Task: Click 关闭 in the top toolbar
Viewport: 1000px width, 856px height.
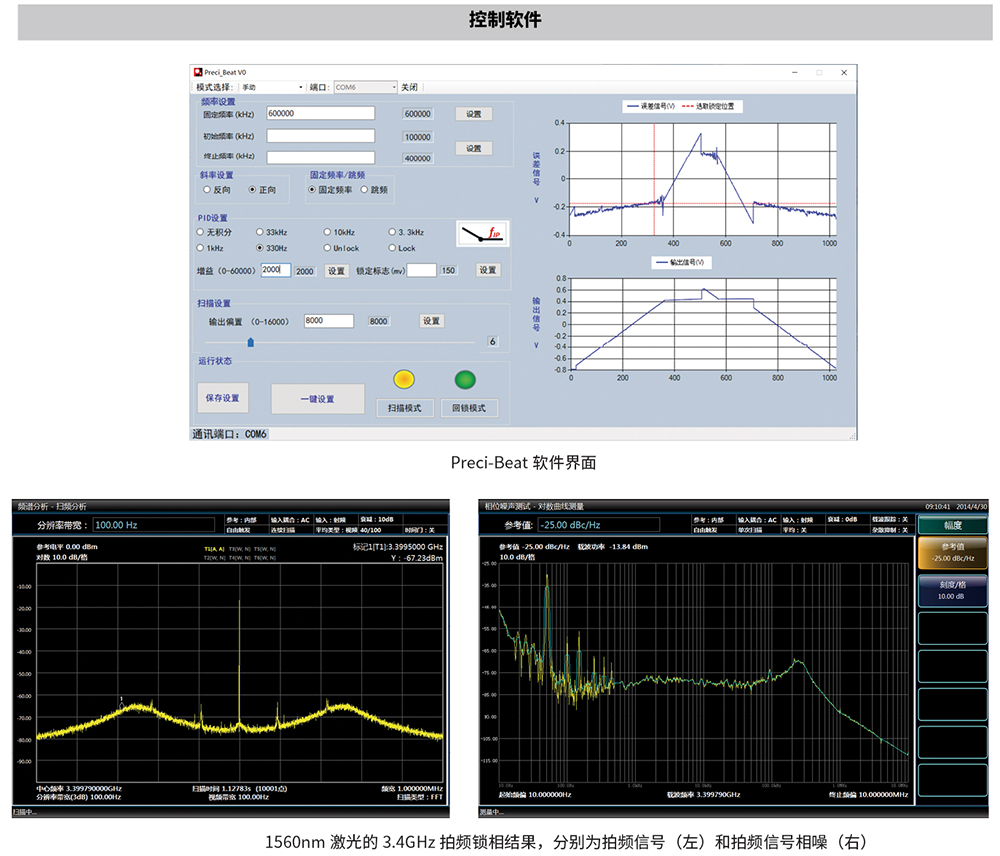Action: click(409, 88)
